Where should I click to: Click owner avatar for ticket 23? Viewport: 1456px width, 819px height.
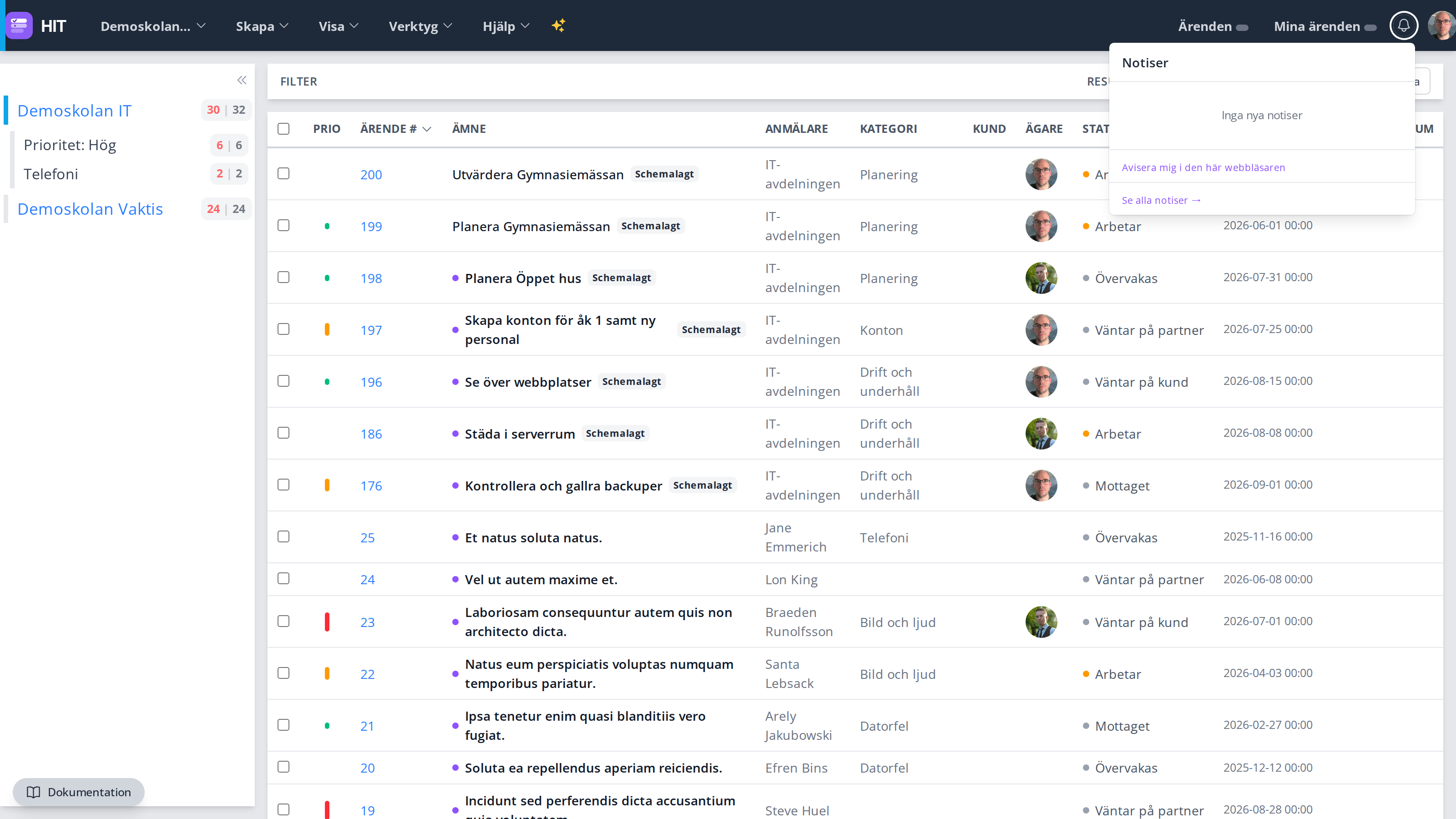1041,622
